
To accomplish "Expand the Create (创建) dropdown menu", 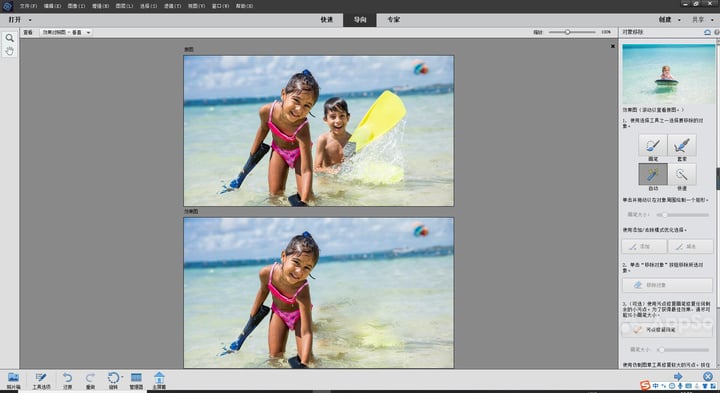I will coord(669,20).
